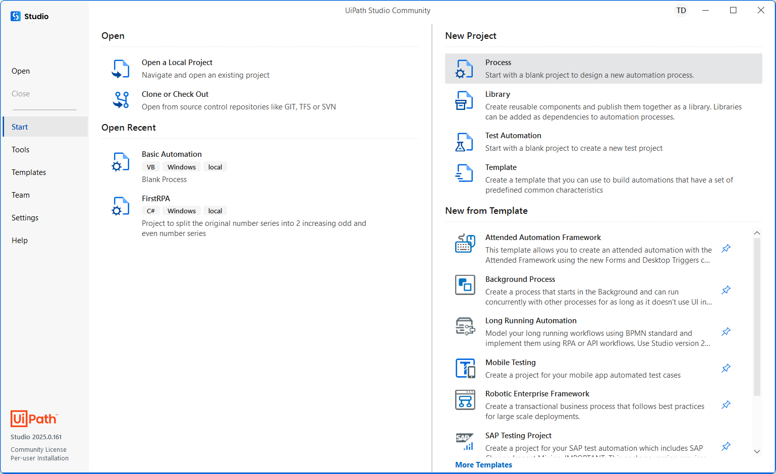Click Studio 2025.0.161 version text
This screenshot has width=776, height=474.
tap(36, 437)
